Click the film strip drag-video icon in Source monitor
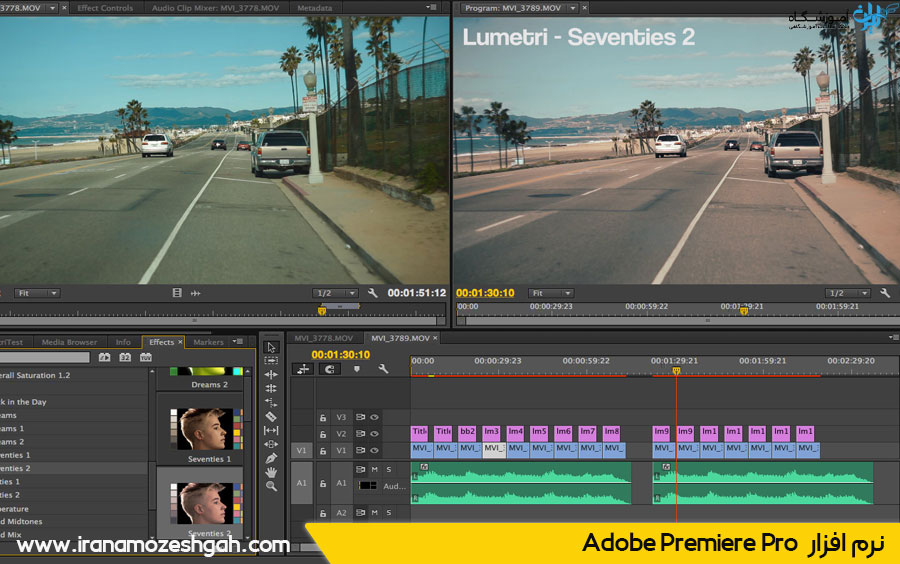The height and width of the screenshot is (564, 900). pos(177,293)
